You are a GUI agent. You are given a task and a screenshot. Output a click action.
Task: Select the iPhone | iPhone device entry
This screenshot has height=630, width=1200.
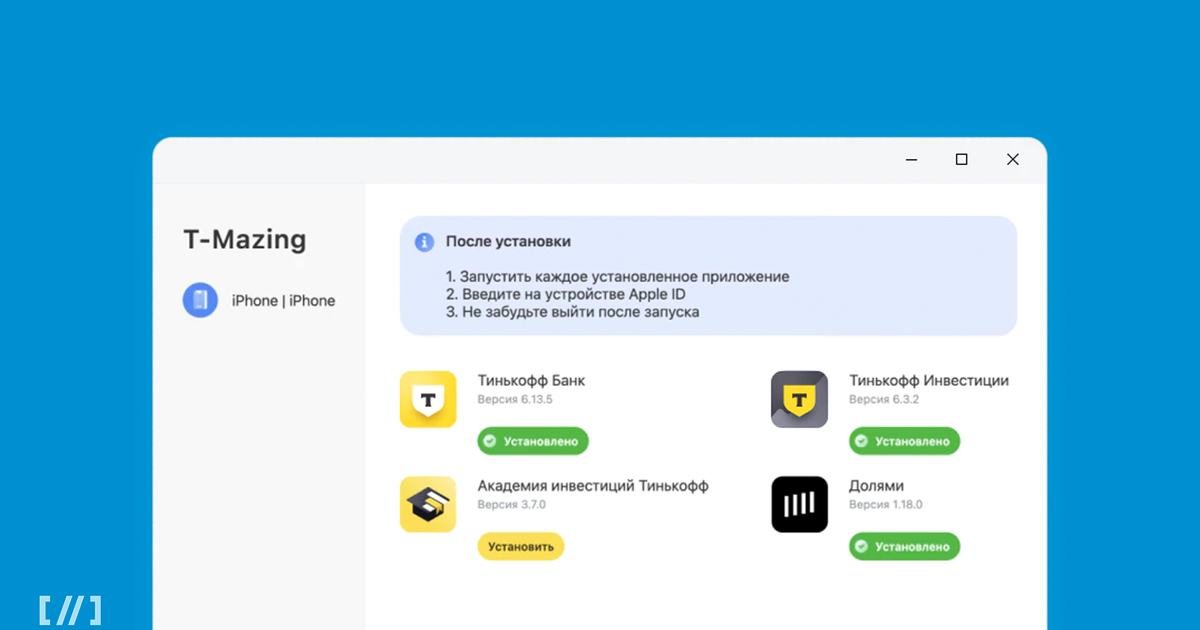coord(259,300)
